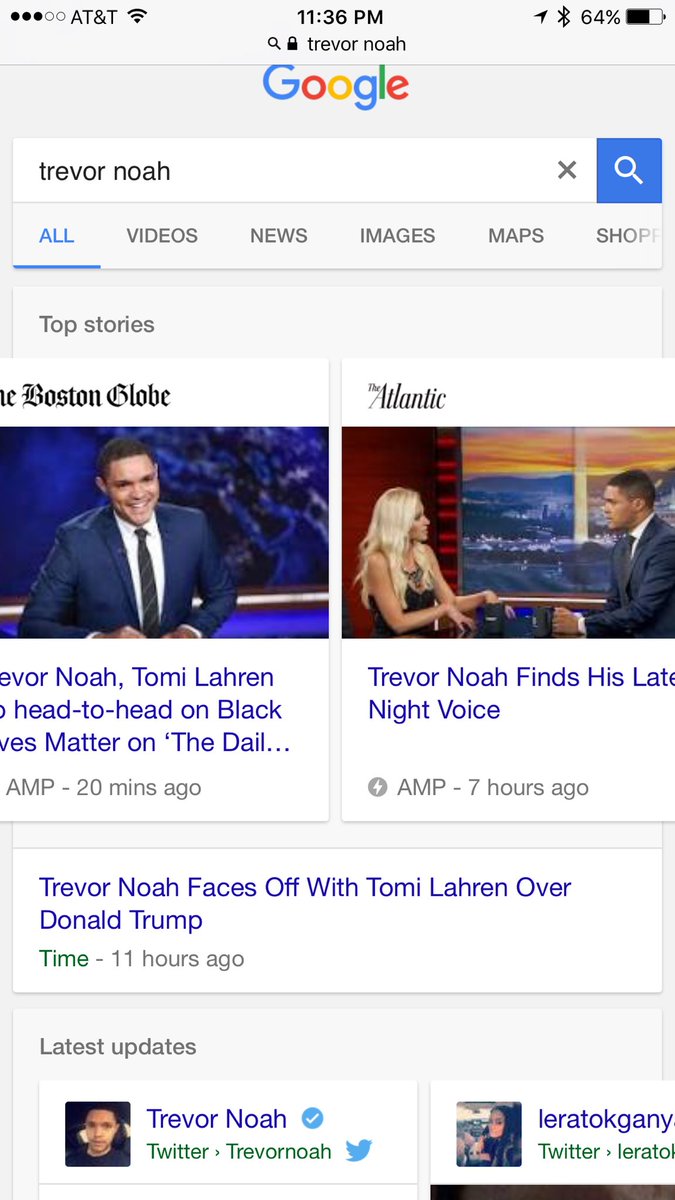Switch to the VIDEOS tab
The width and height of the screenshot is (675, 1200).
click(x=162, y=236)
